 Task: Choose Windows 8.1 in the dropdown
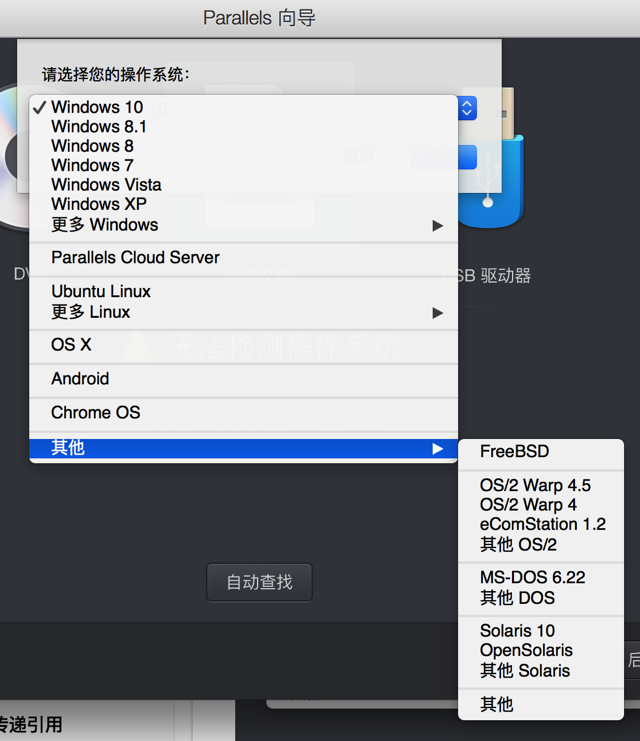point(243,127)
